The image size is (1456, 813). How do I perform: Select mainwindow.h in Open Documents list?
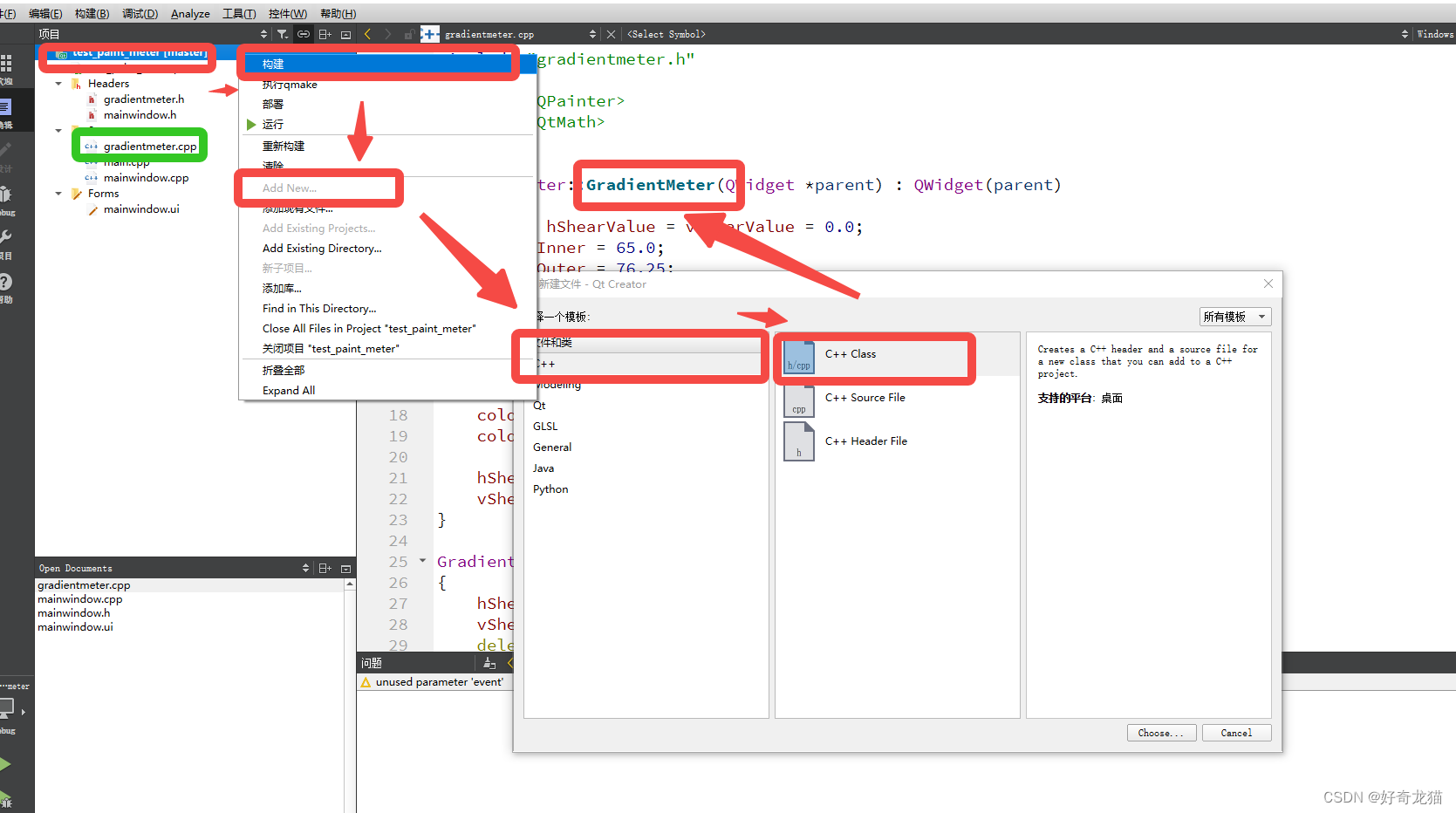pyautogui.click(x=74, y=613)
